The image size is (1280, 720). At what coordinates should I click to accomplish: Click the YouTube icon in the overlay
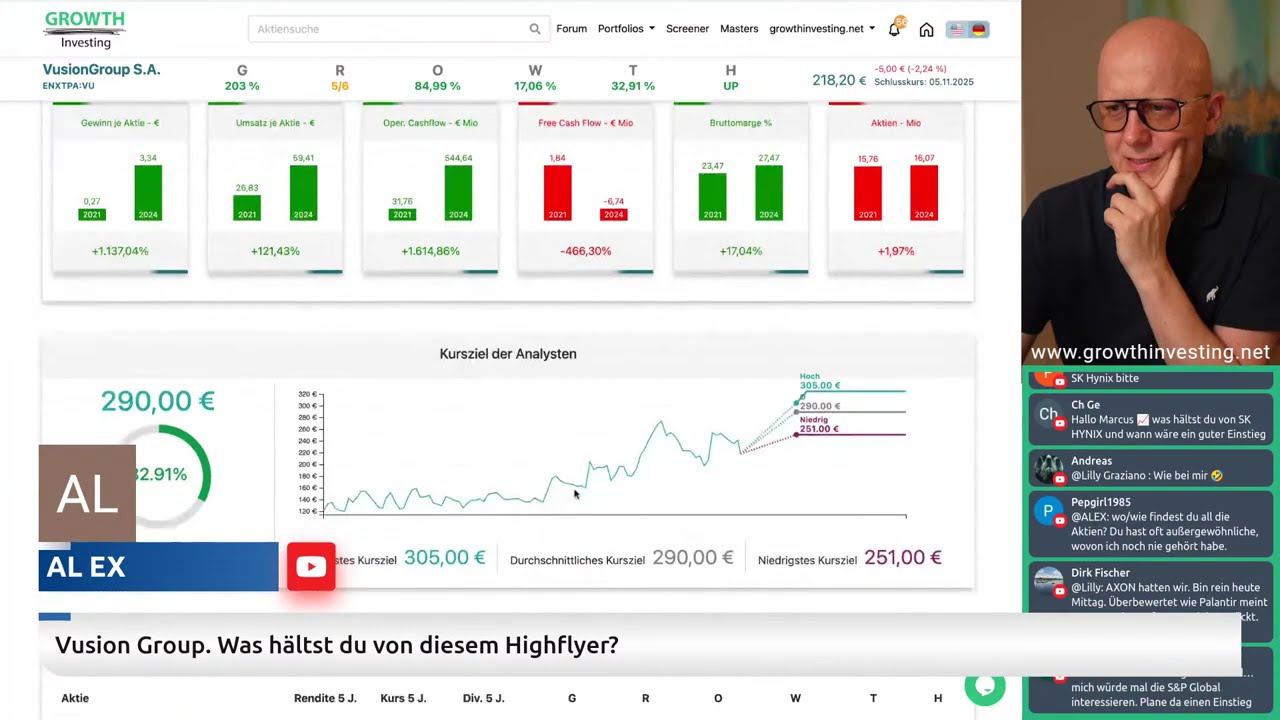[311, 567]
